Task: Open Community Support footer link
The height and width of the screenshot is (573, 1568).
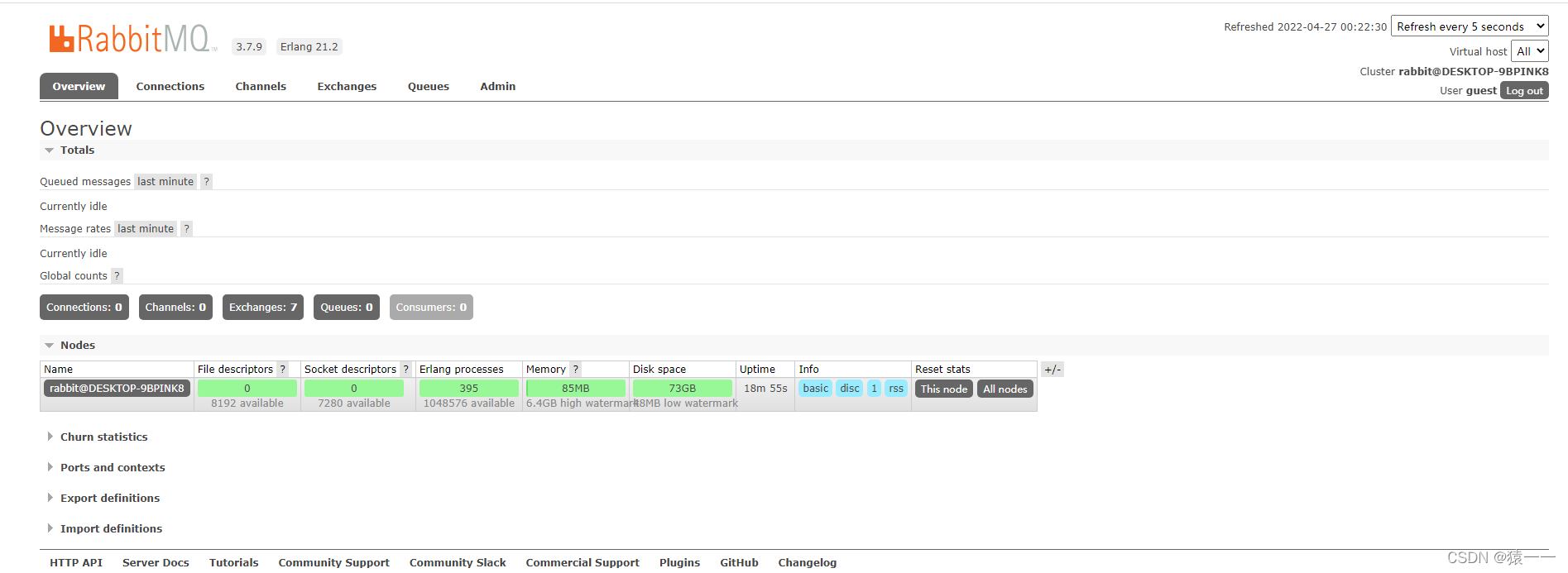Action: pos(334,563)
